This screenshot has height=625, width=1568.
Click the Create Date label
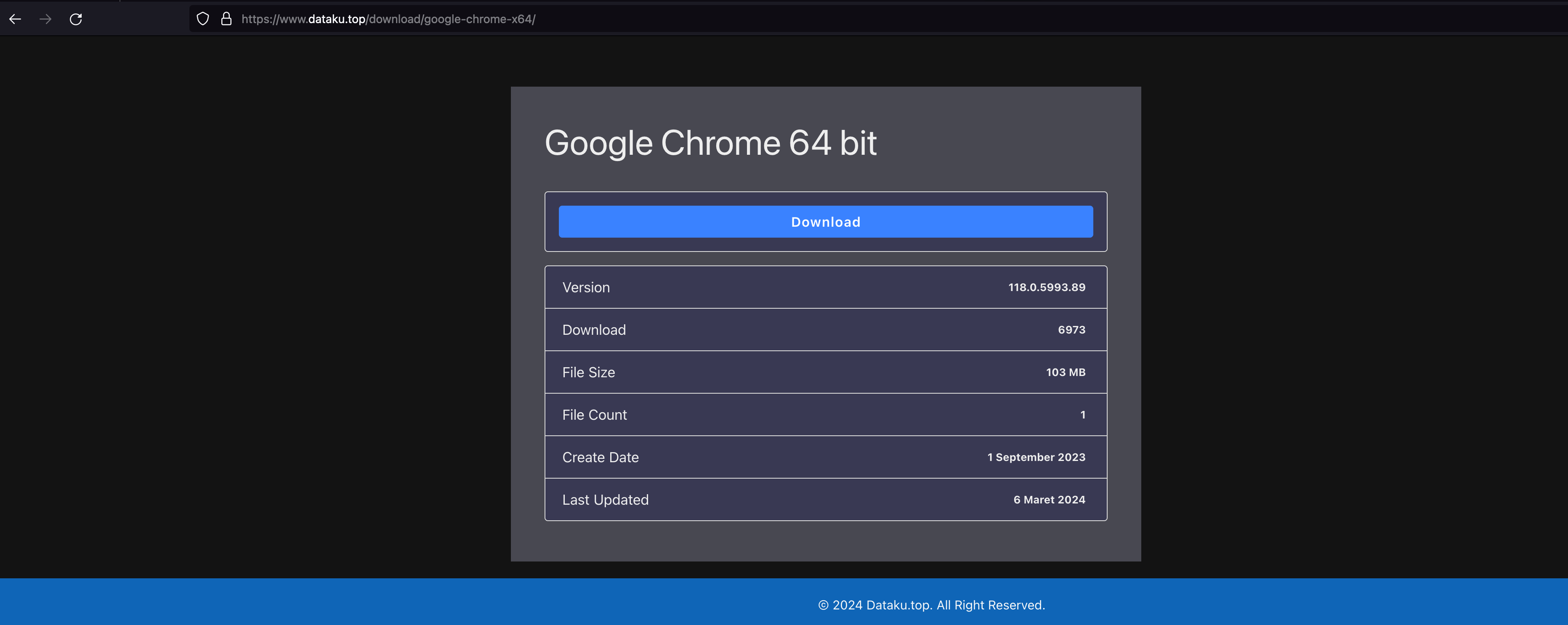pyautogui.click(x=600, y=457)
